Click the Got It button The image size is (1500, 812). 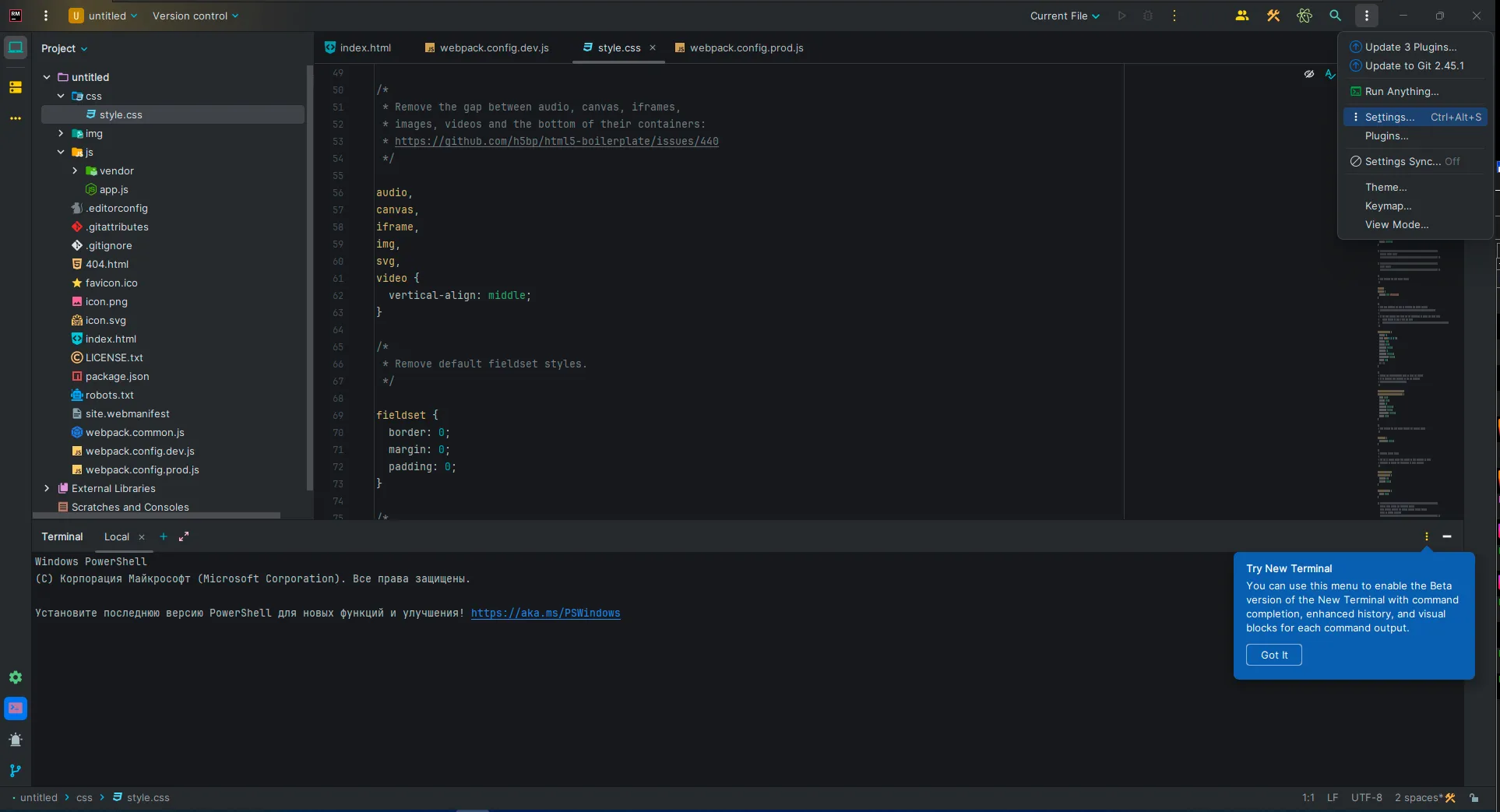1273,655
